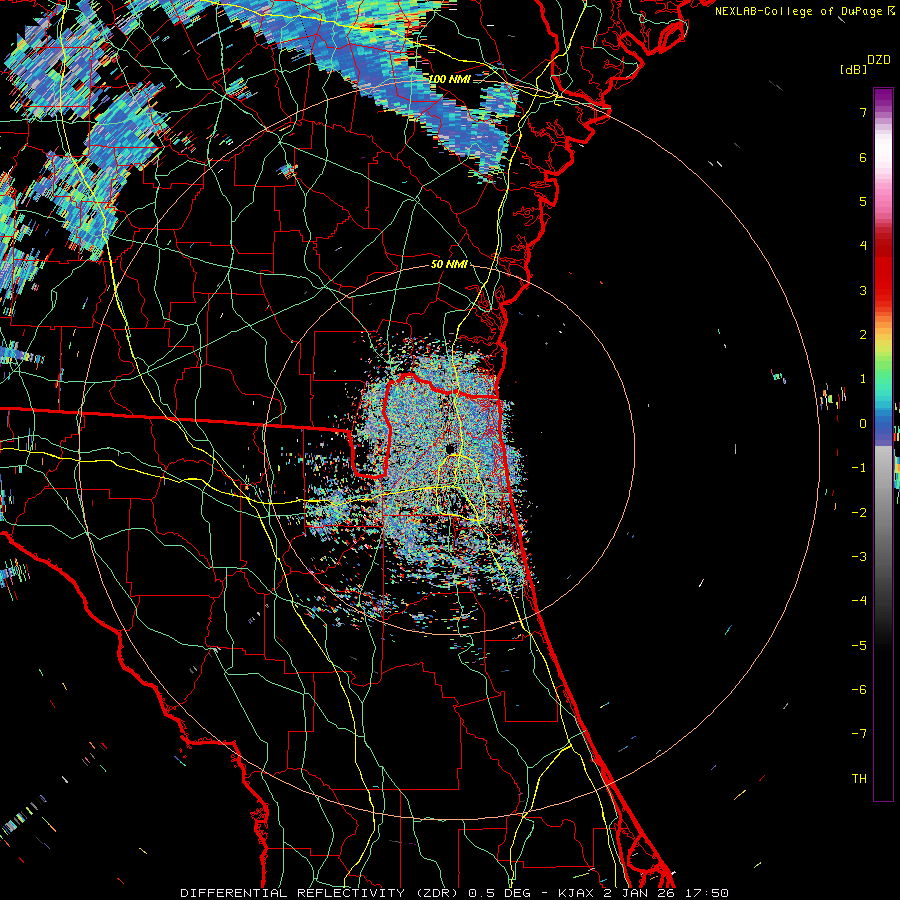
Task: Click the DZD product label above color bar
Action: (879, 60)
